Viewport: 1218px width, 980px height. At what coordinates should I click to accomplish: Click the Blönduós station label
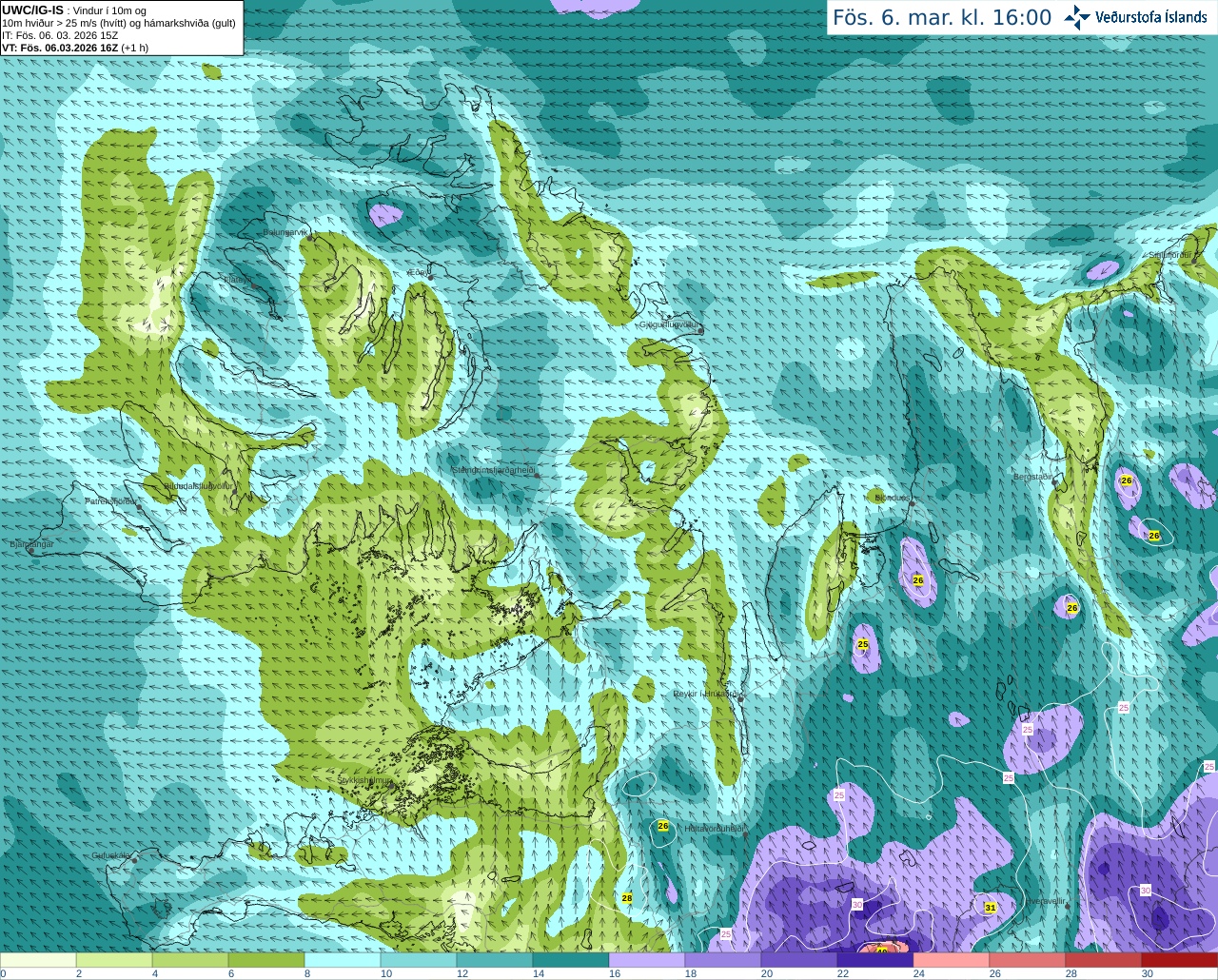click(893, 498)
